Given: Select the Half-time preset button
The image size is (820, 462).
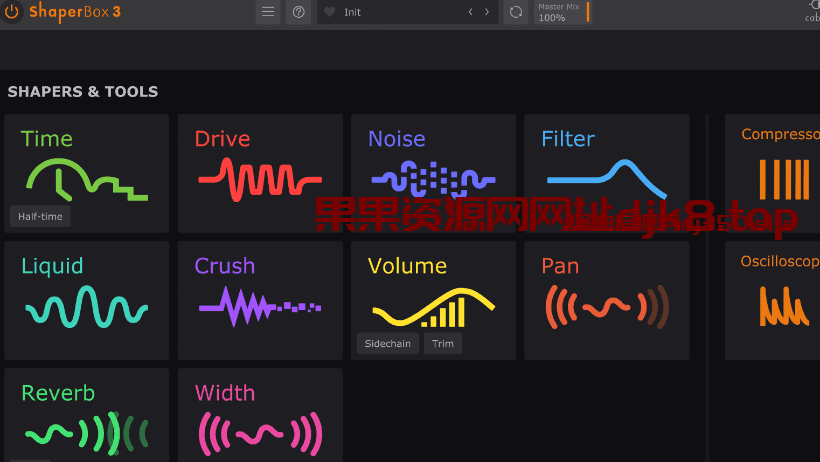Looking at the screenshot, I should 40,217.
